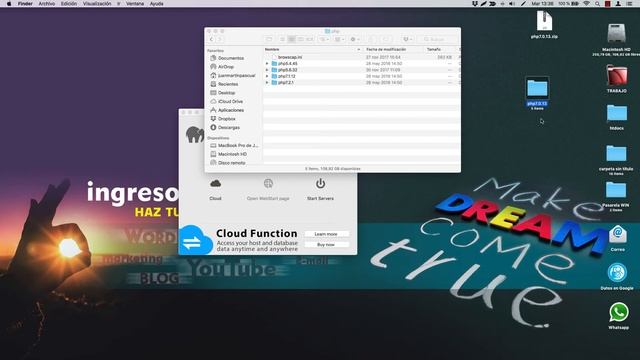The height and width of the screenshot is (360, 640).
Task: Expand the php5.4.45 folder
Action: click(267, 64)
